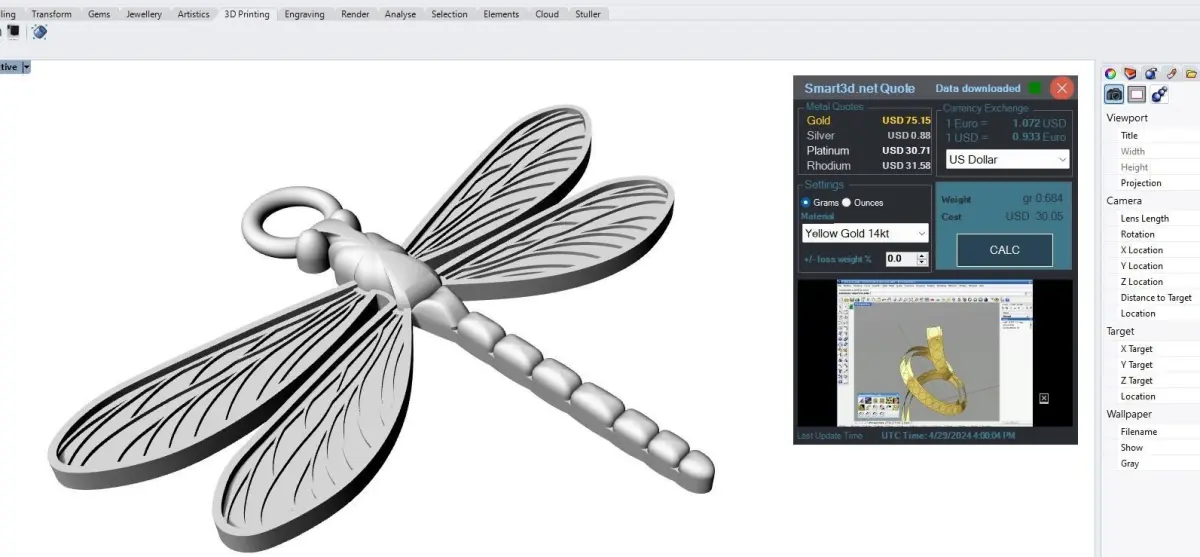Open the Render tab
The image size is (1200, 557).
click(355, 14)
